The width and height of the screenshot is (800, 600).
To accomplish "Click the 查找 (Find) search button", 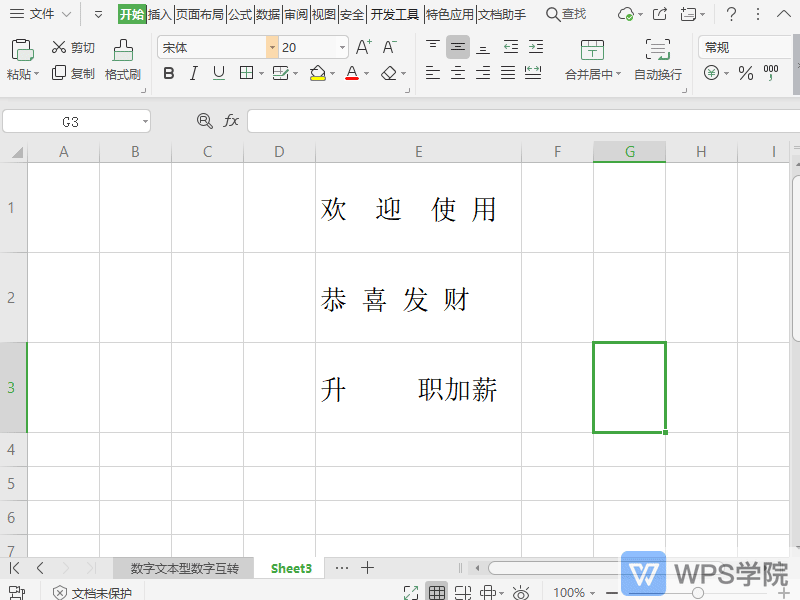I will point(566,14).
